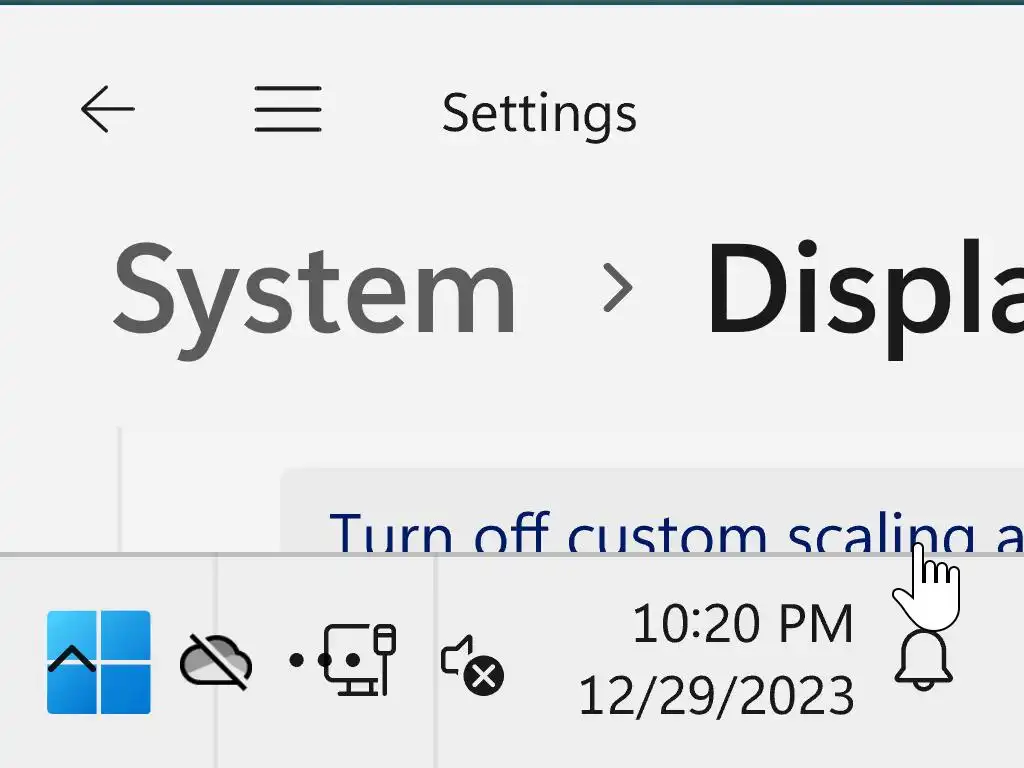The width and height of the screenshot is (1024, 768).
Task: Open notifications with the bell icon
Action: point(922,662)
